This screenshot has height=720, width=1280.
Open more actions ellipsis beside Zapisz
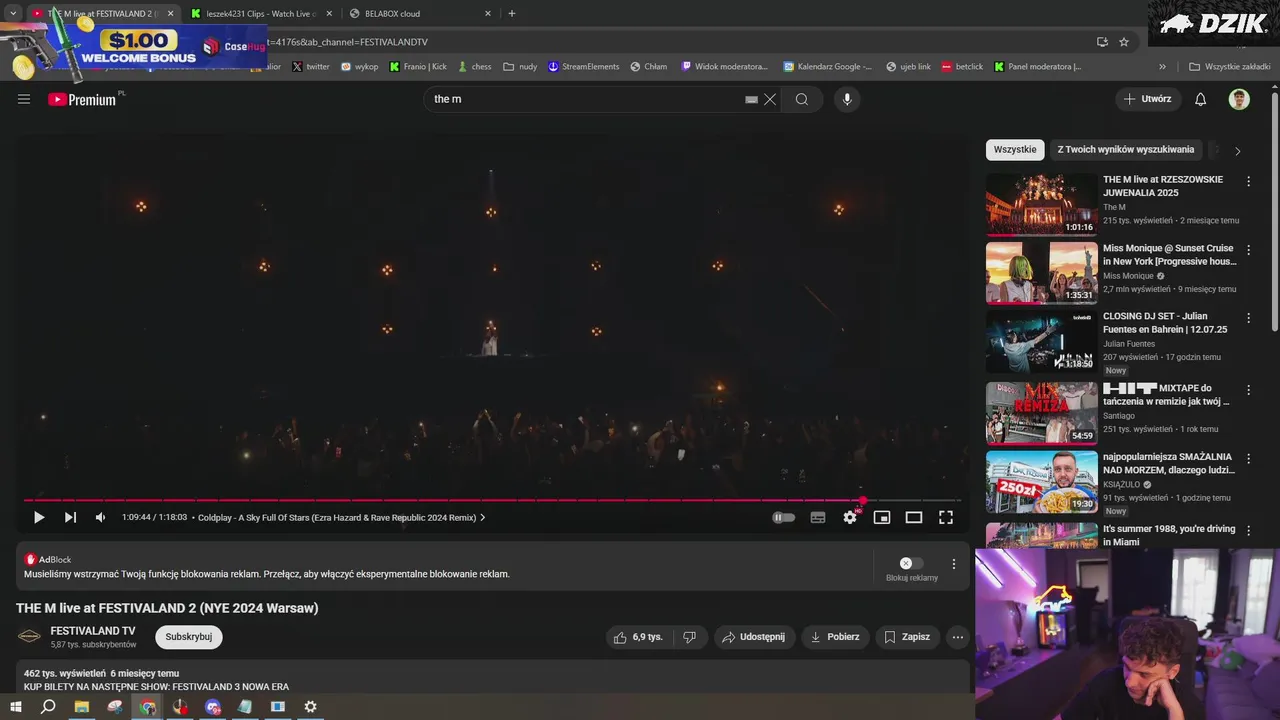click(x=958, y=637)
